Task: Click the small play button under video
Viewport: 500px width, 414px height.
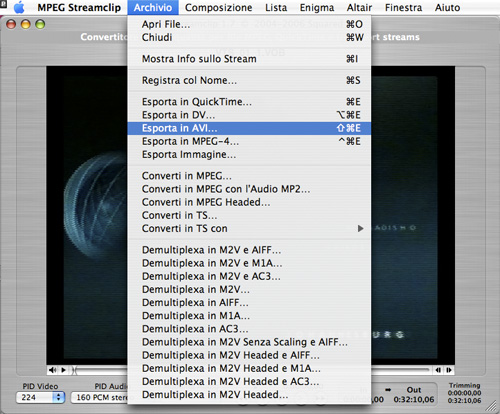Action: point(63,370)
